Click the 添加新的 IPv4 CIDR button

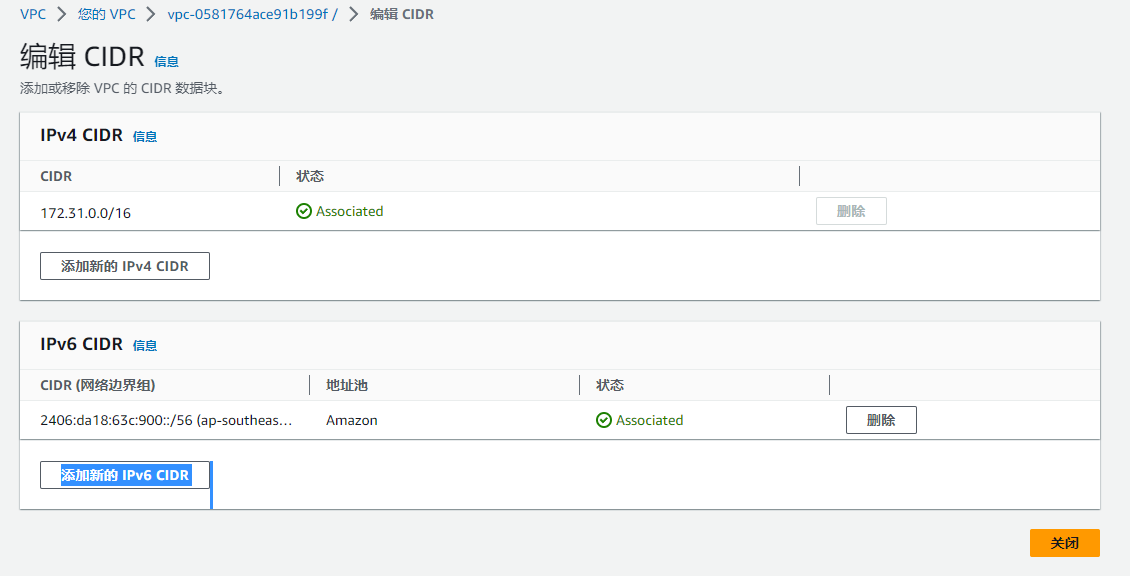125,266
